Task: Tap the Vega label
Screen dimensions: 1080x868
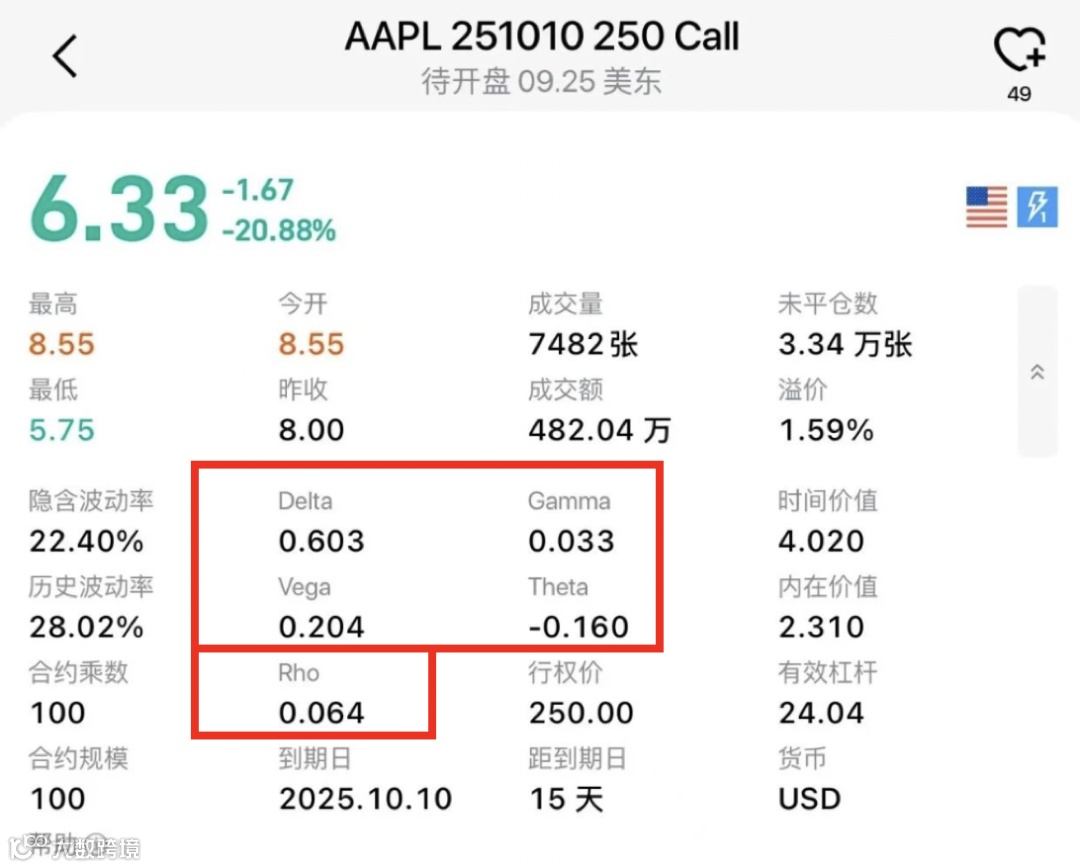Action: tap(304, 588)
